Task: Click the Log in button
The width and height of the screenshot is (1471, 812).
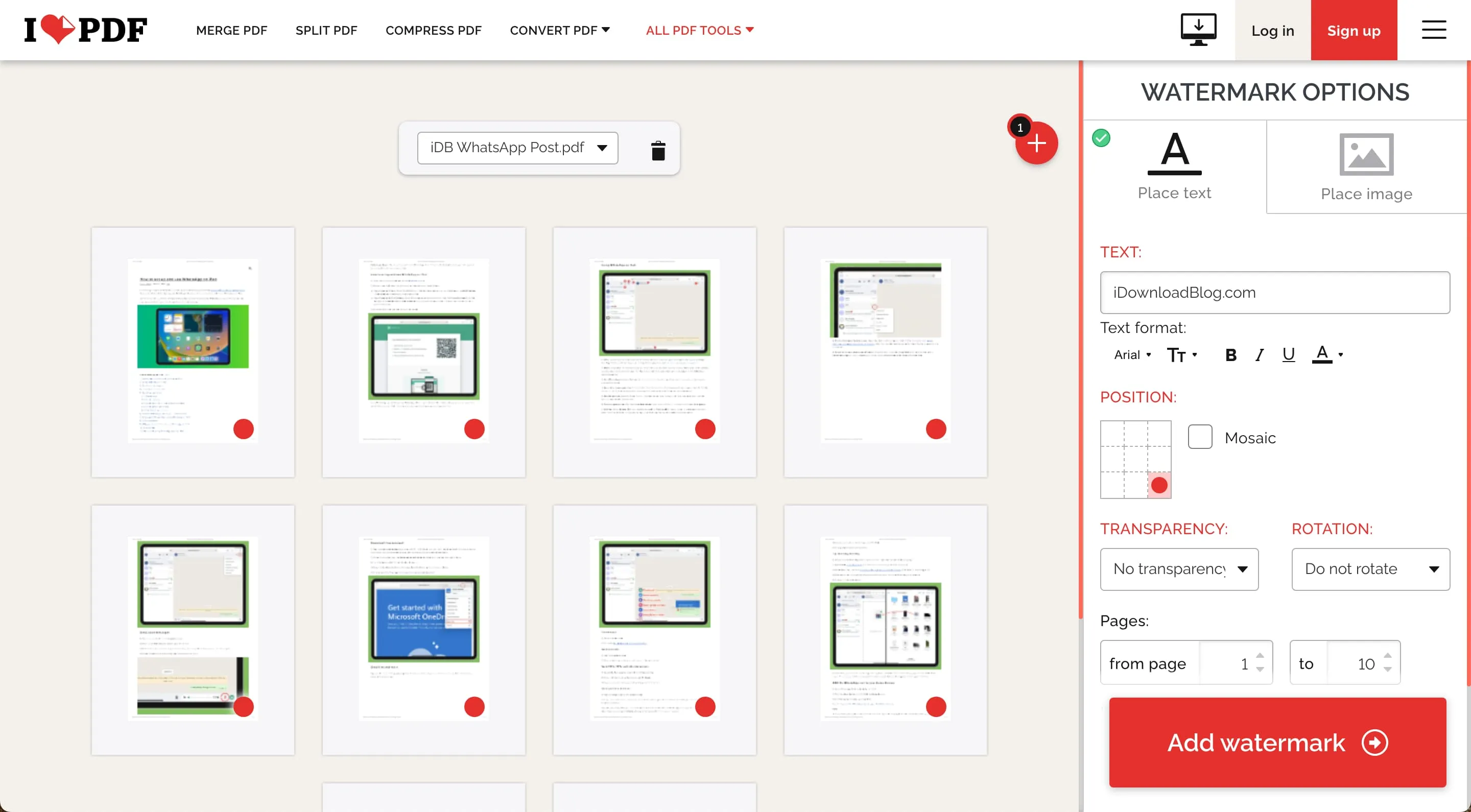Action: [1272, 30]
